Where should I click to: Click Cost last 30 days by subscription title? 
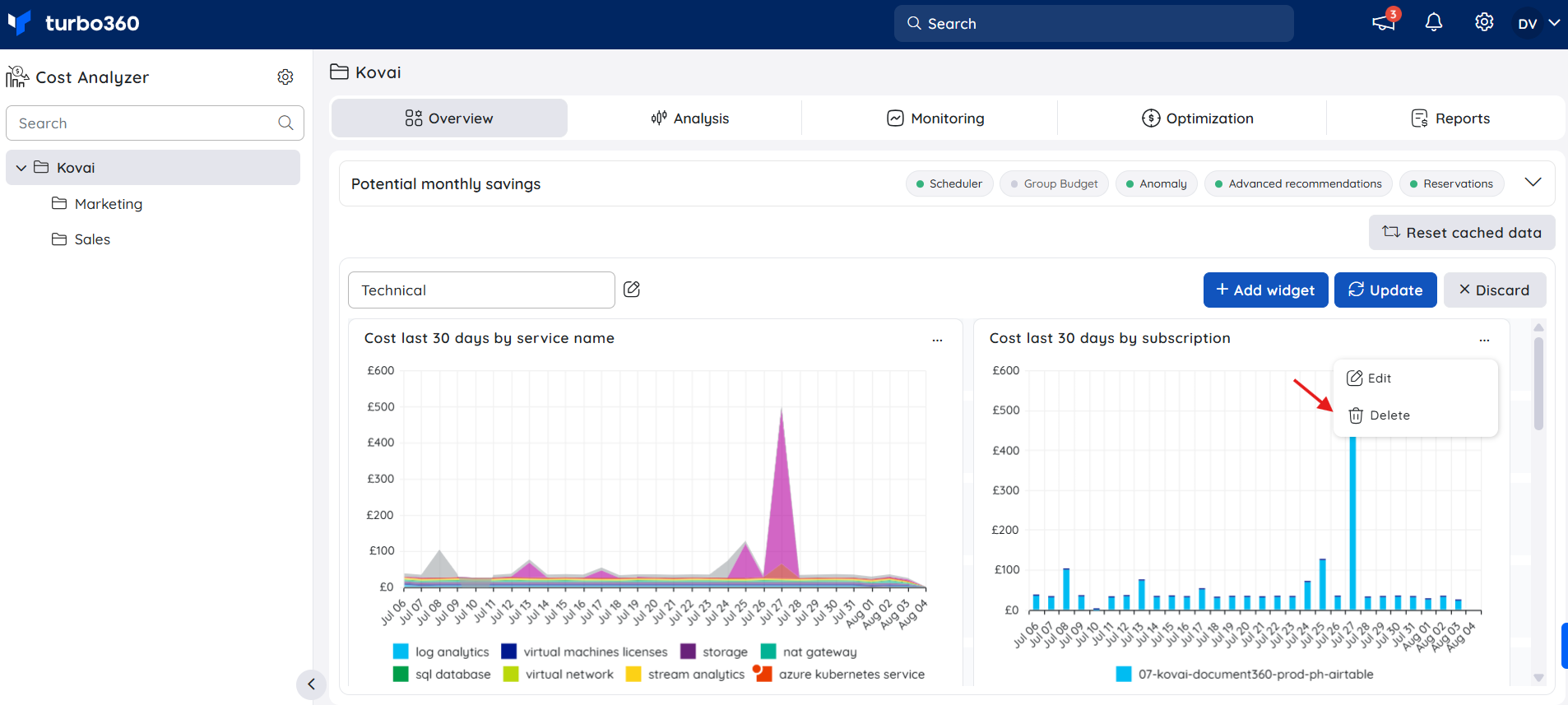[1110, 338]
